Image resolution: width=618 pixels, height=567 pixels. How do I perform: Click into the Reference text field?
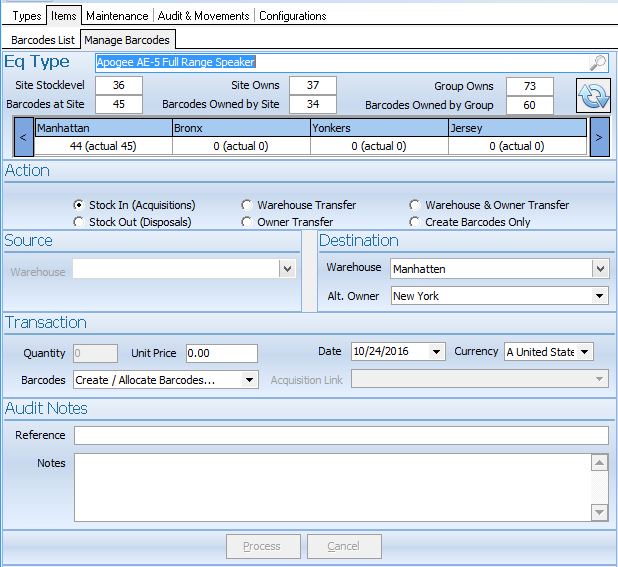tap(340, 435)
